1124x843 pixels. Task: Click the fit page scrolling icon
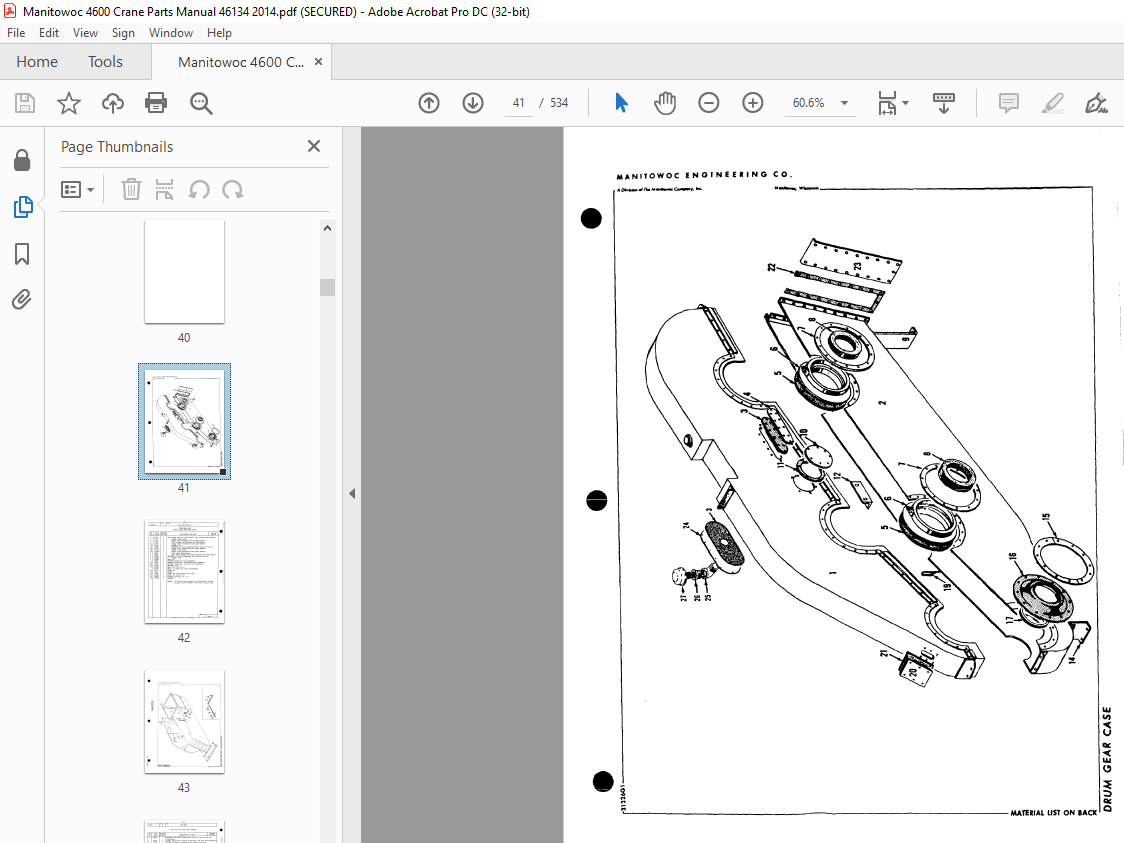(x=887, y=103)
